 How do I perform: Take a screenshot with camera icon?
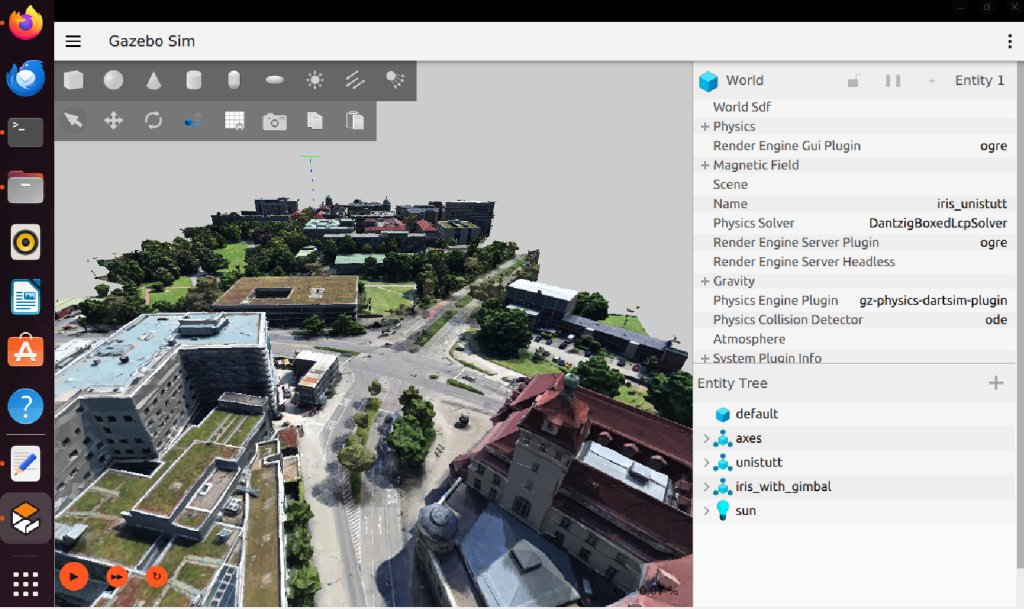(274, 121)
